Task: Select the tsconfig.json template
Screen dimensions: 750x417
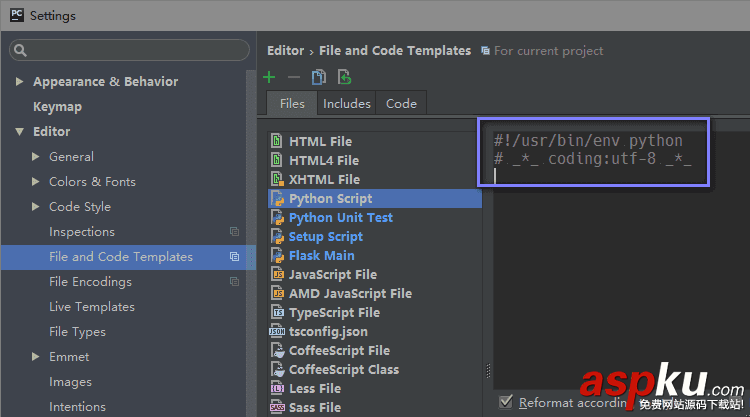Action: pyautogui.click(x=328, y=332)
